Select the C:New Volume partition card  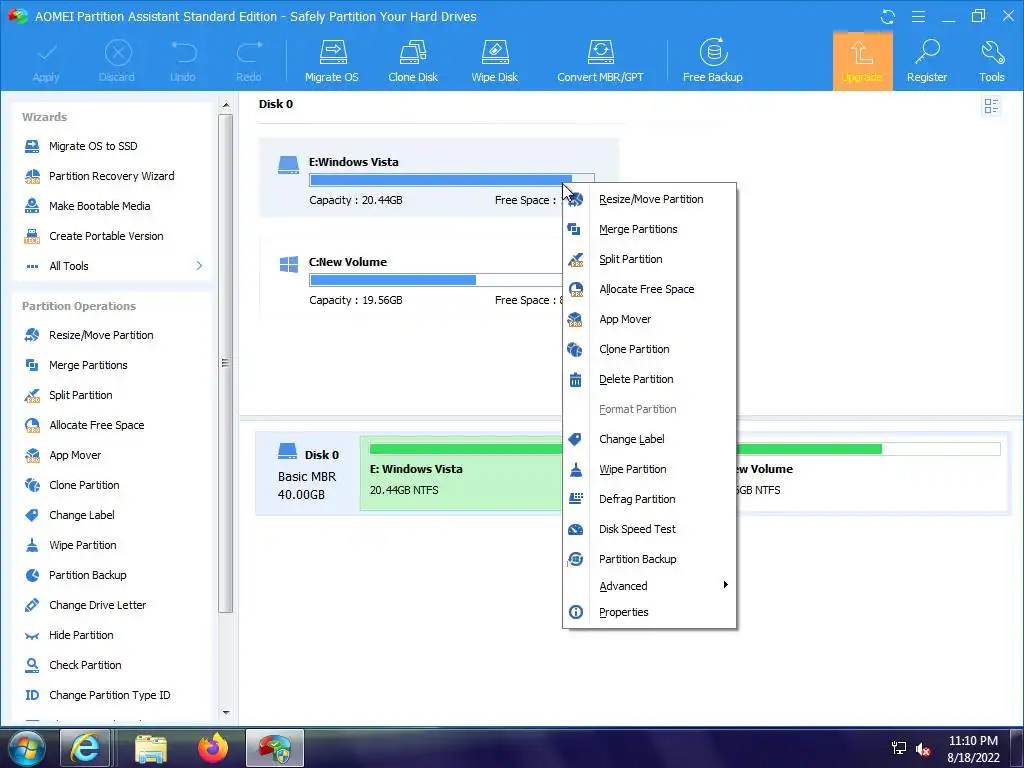(411, 279)
